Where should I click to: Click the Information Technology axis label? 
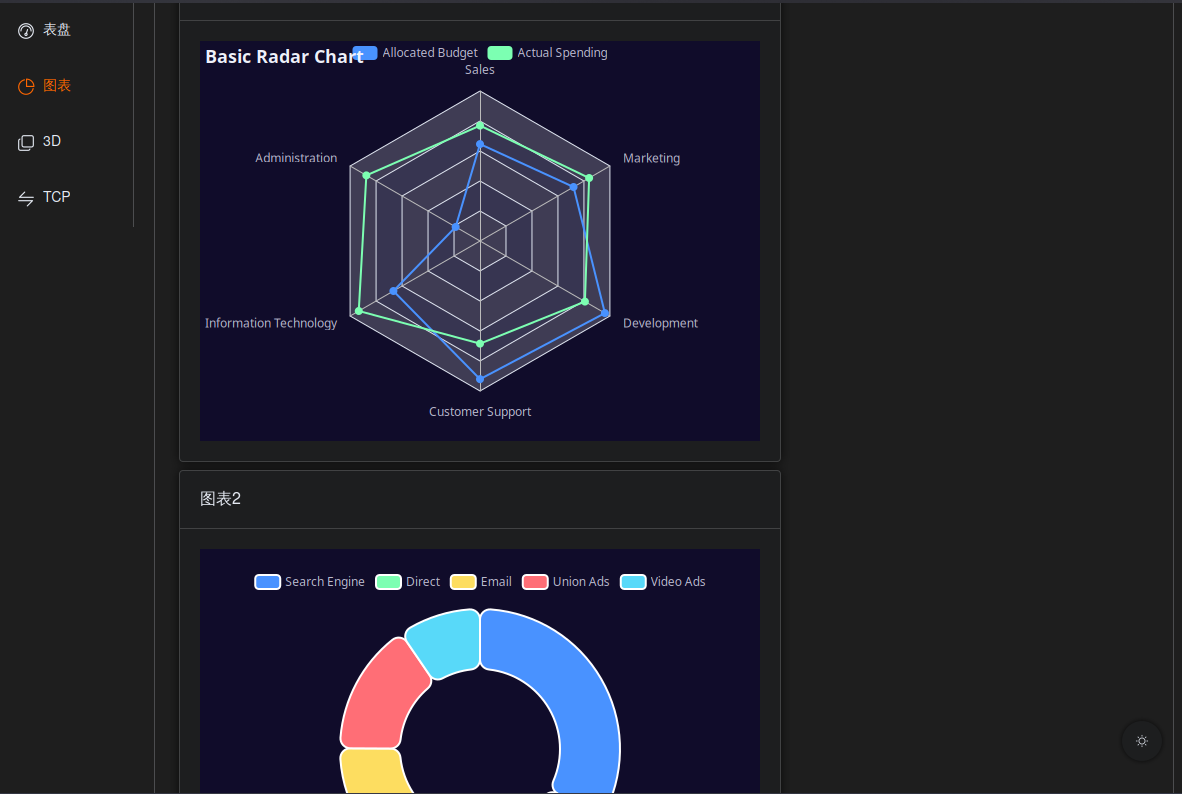pos(271,323)
